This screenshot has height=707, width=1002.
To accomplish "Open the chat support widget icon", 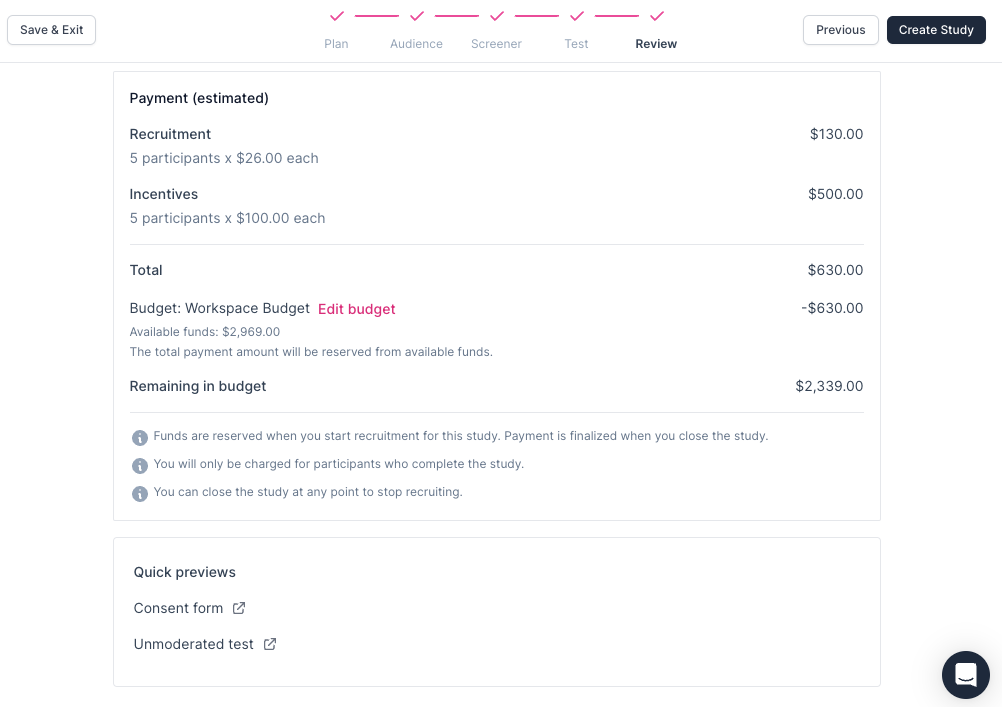I will 965,675.
